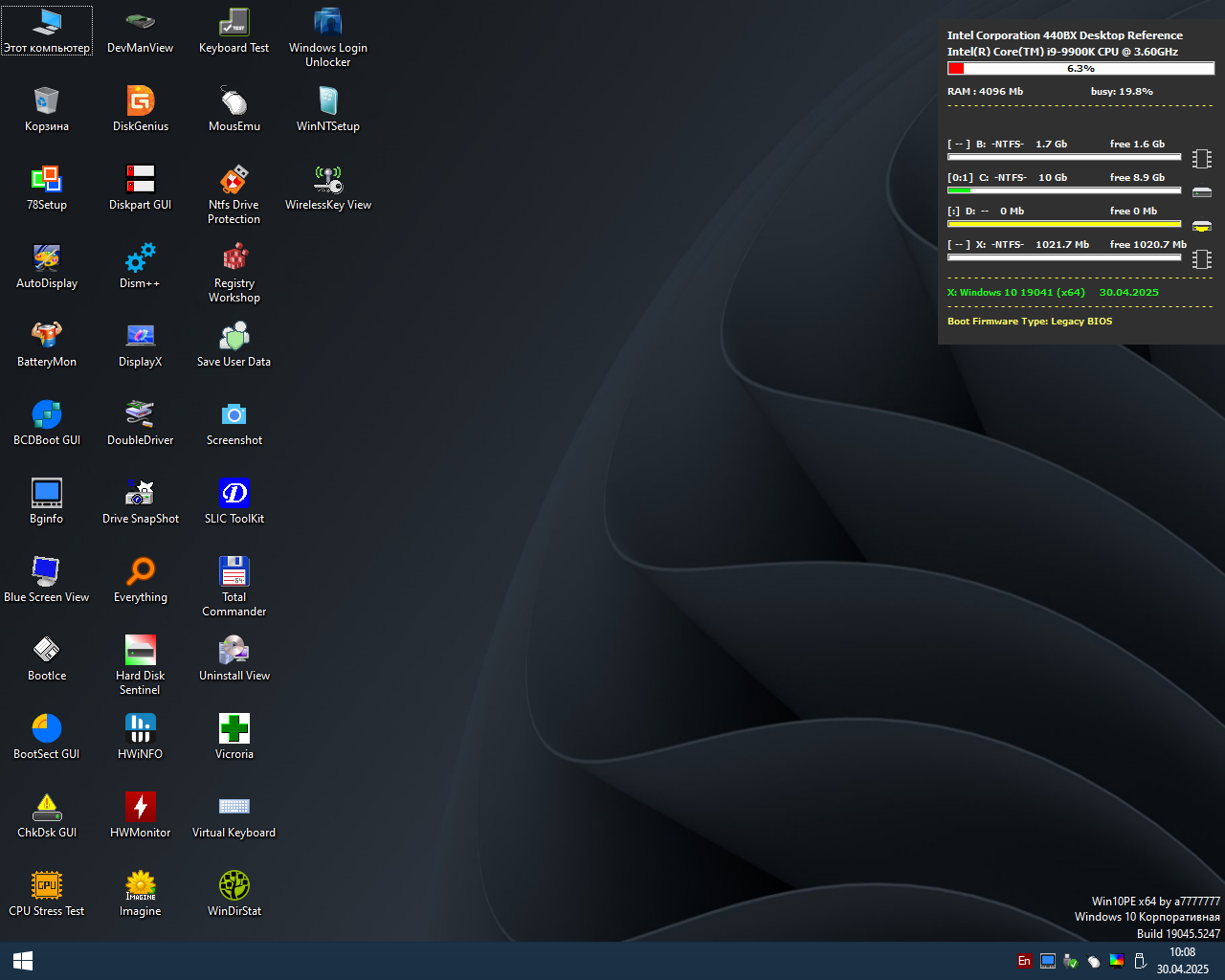Open HWMonitor
1225x980 pixels.
pyautogui.click(x=140, y=815)
